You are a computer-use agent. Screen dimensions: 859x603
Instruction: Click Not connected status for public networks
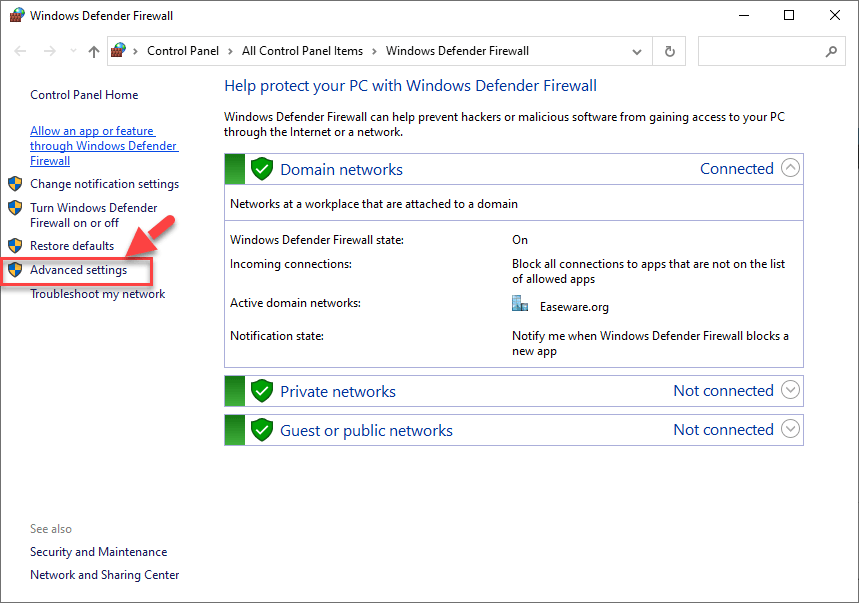[x=723, y=430]
